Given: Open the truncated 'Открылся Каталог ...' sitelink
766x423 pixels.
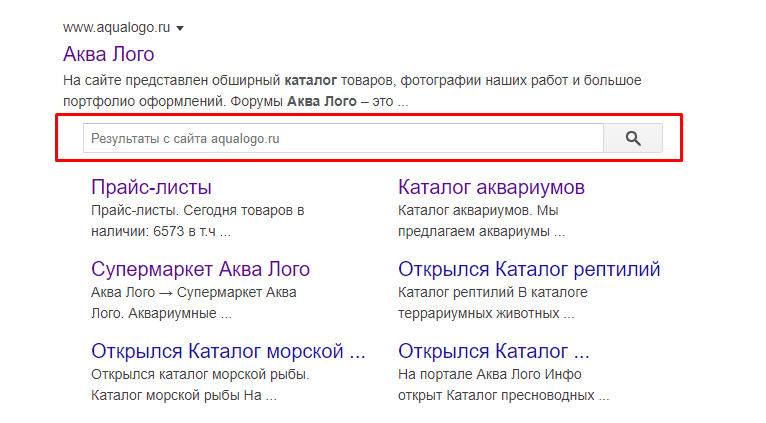Looking at the screenshot, I should 494,351.
